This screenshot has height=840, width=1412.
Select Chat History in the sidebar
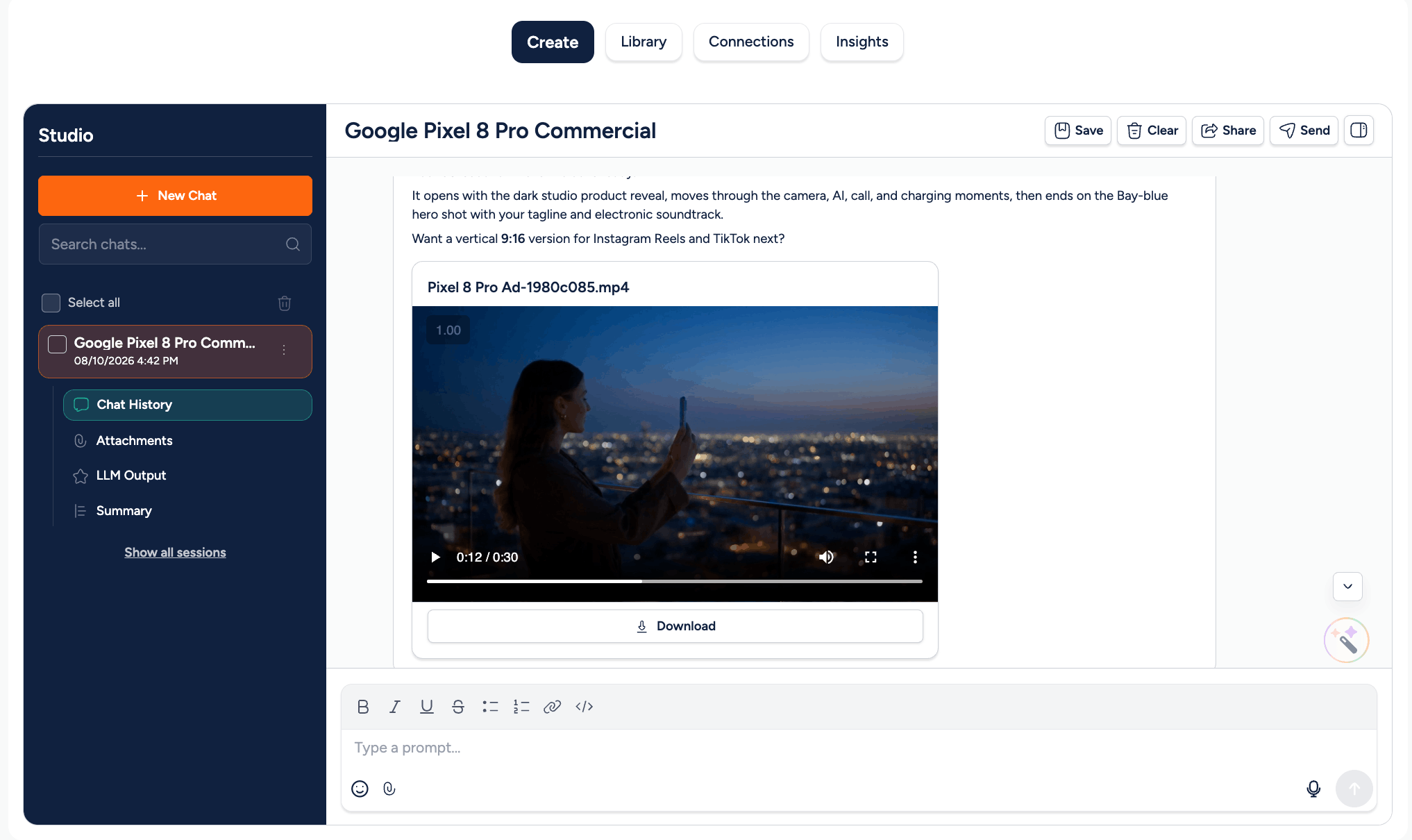click(x=187, y=405)
